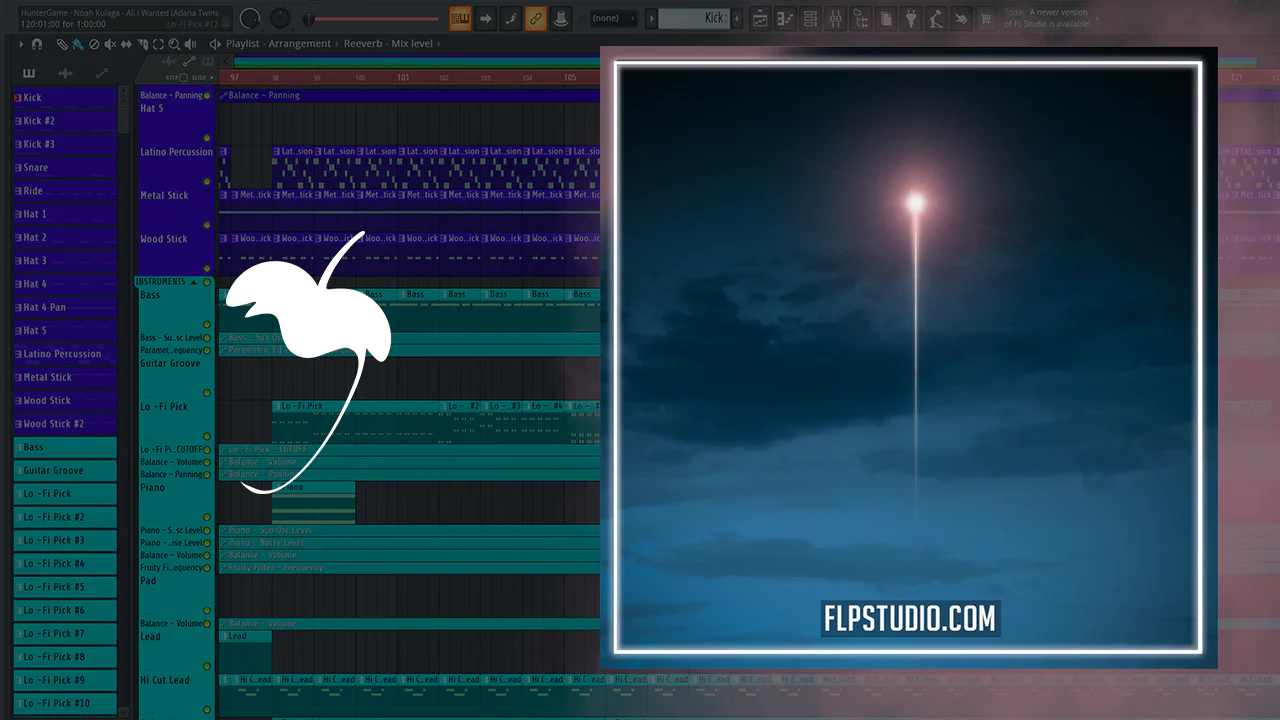Image resolution: width=1280 pixels, height=720 pixels.
Task: Click bar 101 on the timeline ruler
Action: click(x=402, y=77)
